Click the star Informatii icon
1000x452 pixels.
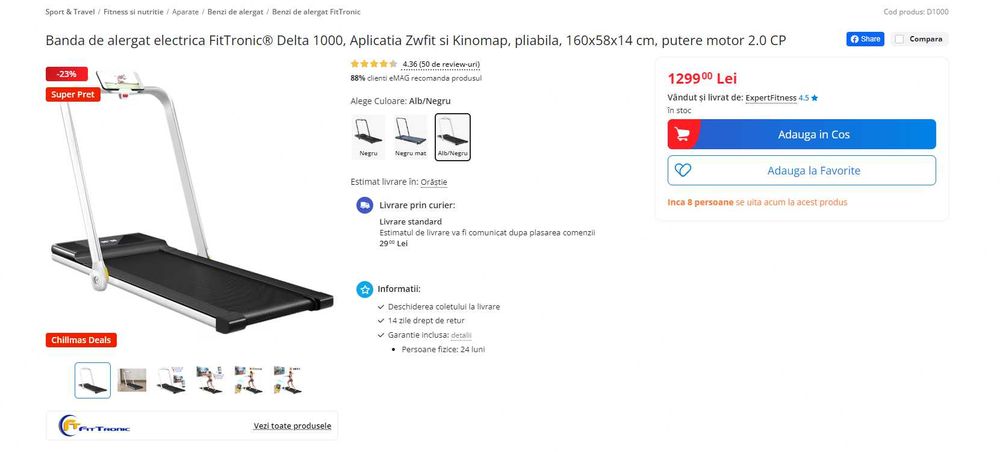(x=365, y=289)
